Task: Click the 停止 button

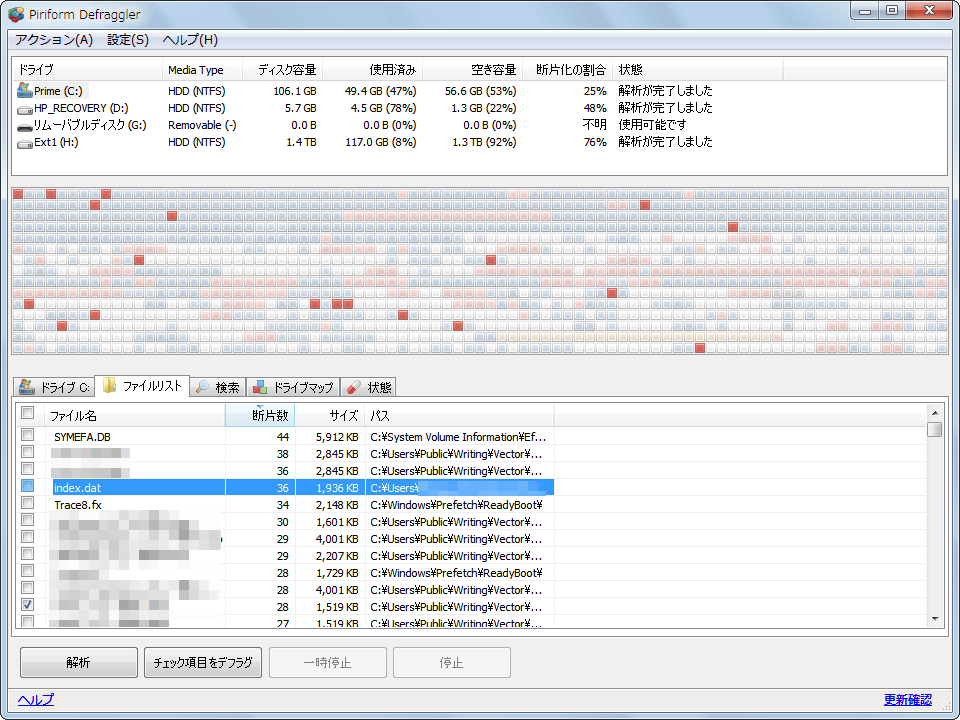Action: coord(452,662)
